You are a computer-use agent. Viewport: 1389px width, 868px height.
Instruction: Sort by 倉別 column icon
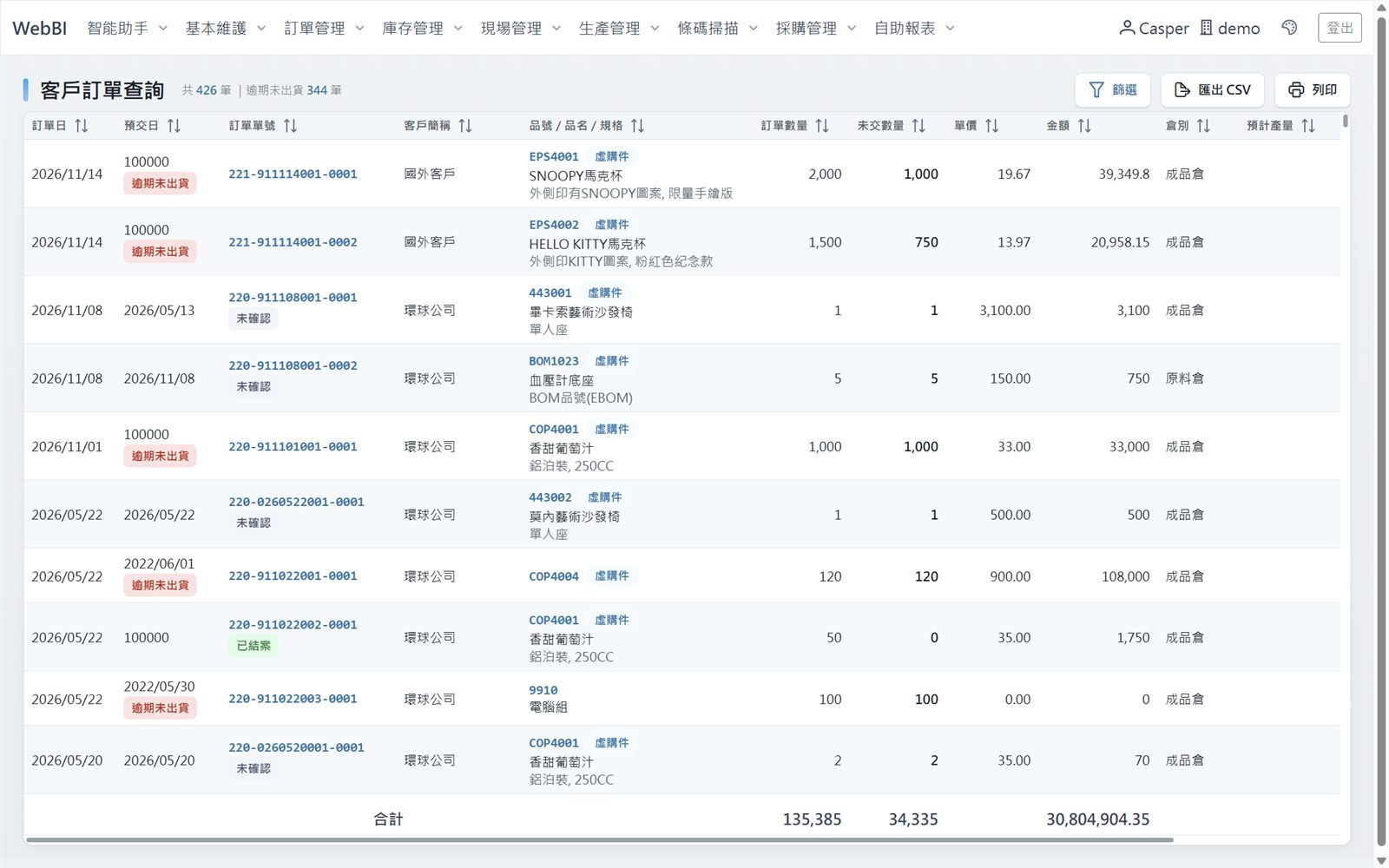1203,126
